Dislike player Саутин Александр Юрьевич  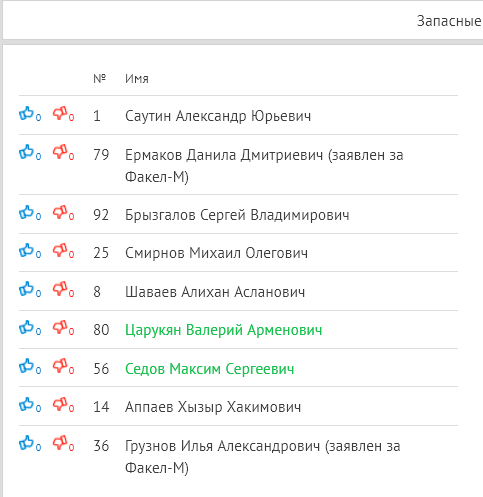pos(60,113)
